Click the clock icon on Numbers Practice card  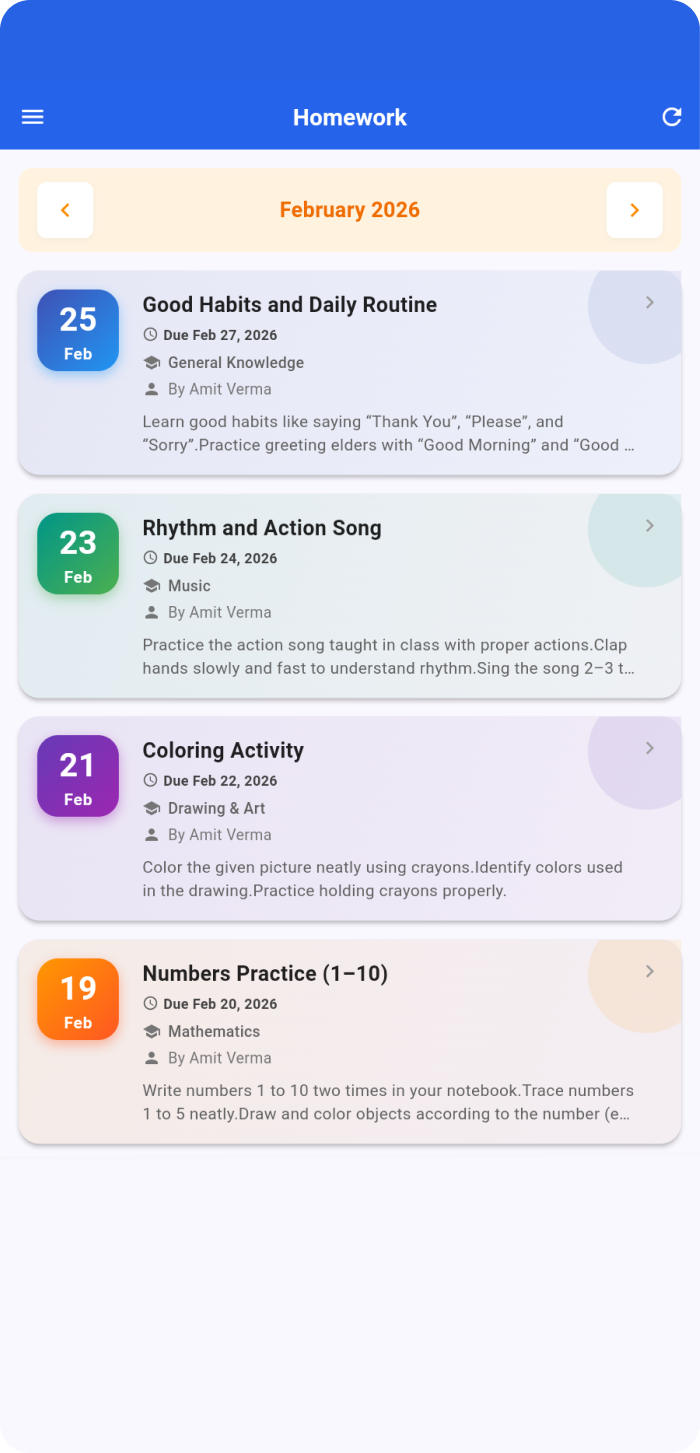pos(151,1003)
